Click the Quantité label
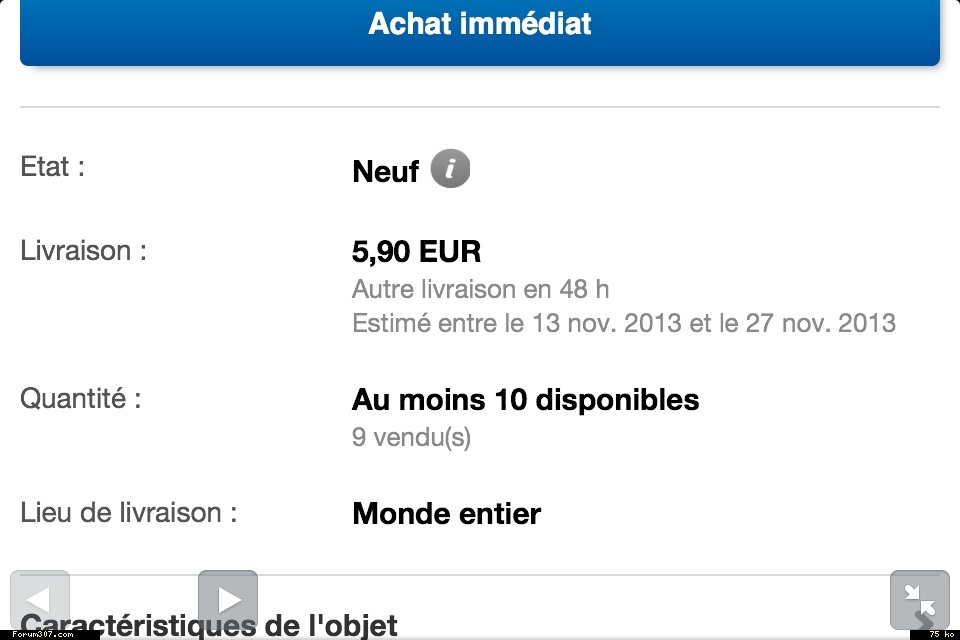 click(x=80, y=398)
